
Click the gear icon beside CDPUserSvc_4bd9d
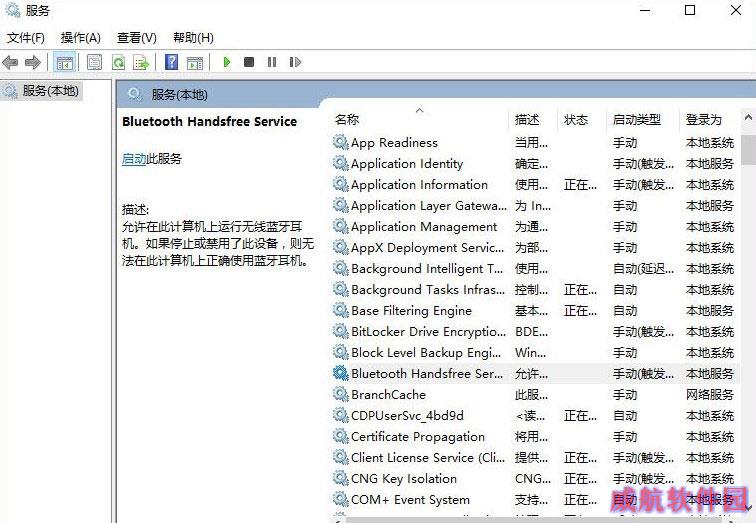340,415
